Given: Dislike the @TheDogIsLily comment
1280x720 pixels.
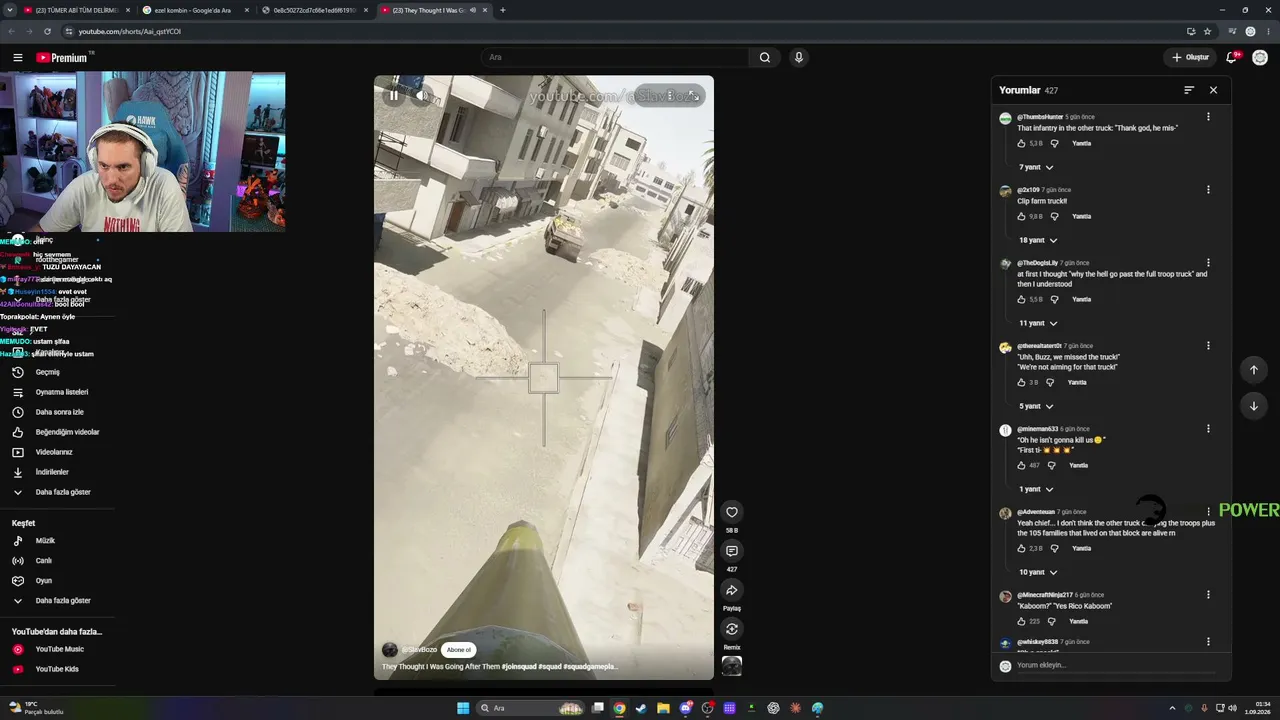Looking at the screenshot, I should (1054, 300).
